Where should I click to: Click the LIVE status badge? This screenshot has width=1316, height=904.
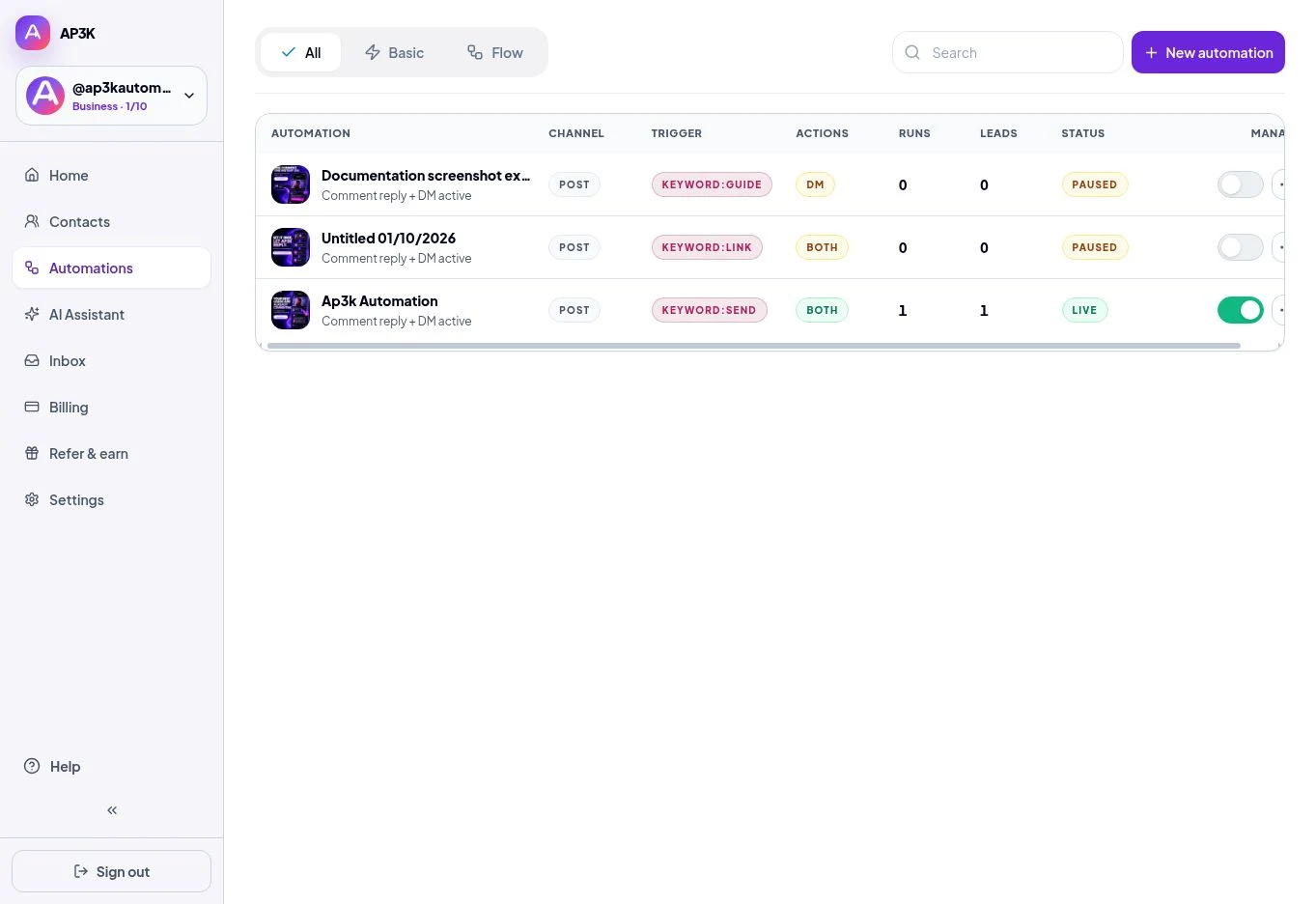pos(1084,310)
